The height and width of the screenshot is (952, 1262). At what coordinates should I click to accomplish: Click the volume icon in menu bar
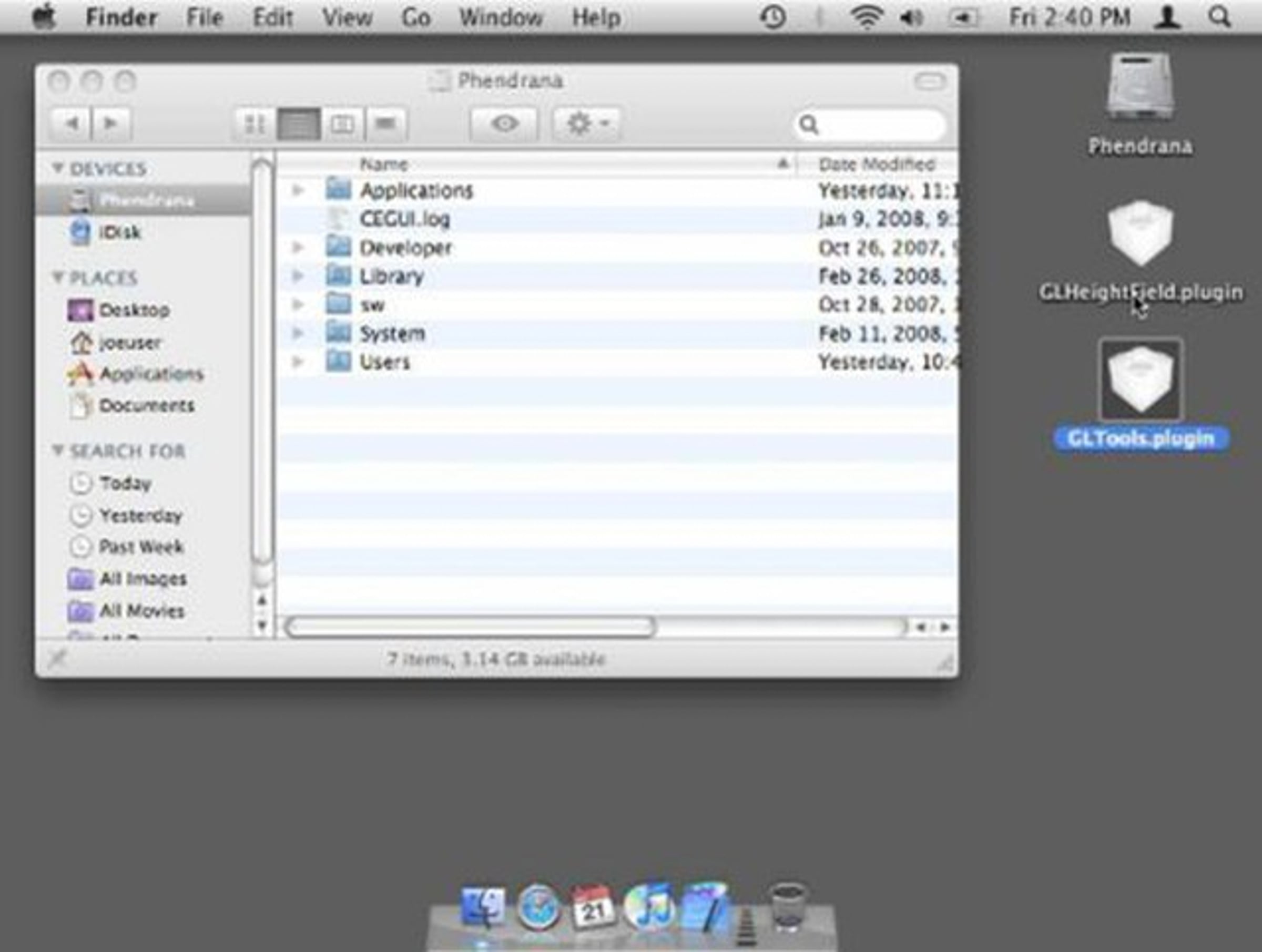pyautogui.click(x=911, y=18)
